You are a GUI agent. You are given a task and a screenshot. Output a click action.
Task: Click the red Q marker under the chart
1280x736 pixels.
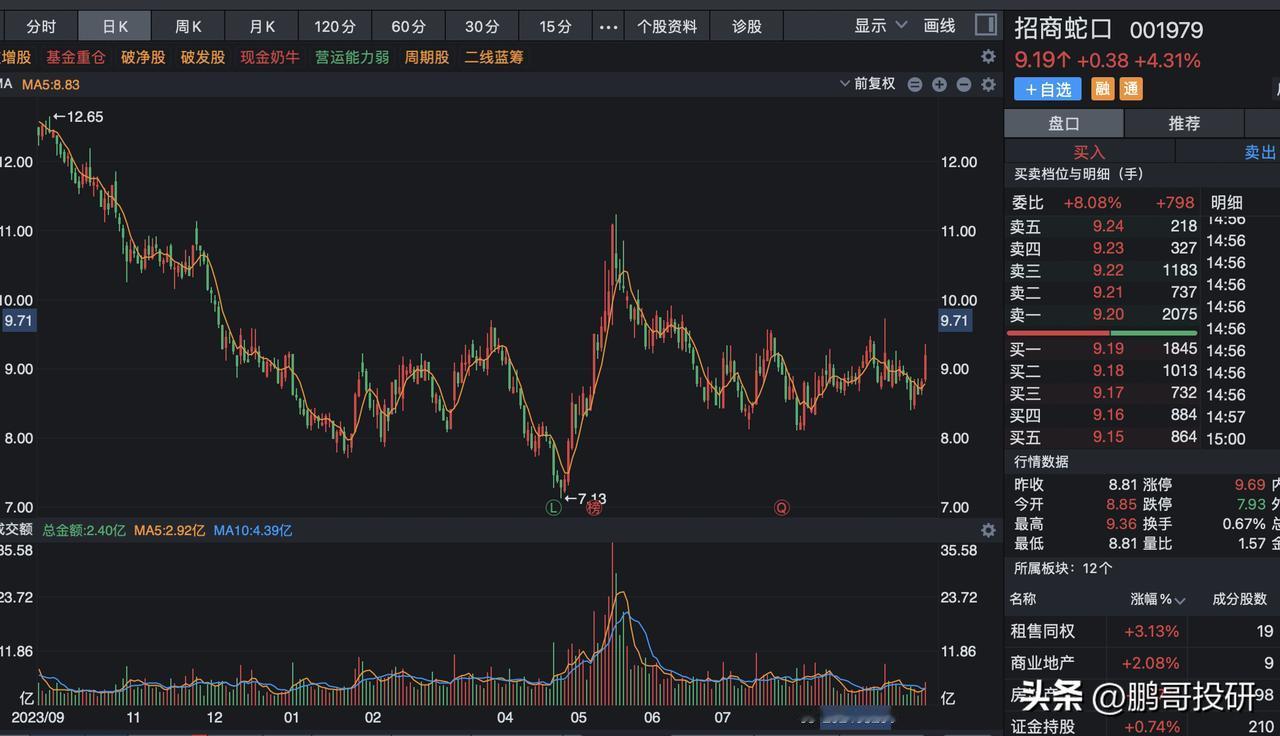pyautogui.click(x=781, y=508)
